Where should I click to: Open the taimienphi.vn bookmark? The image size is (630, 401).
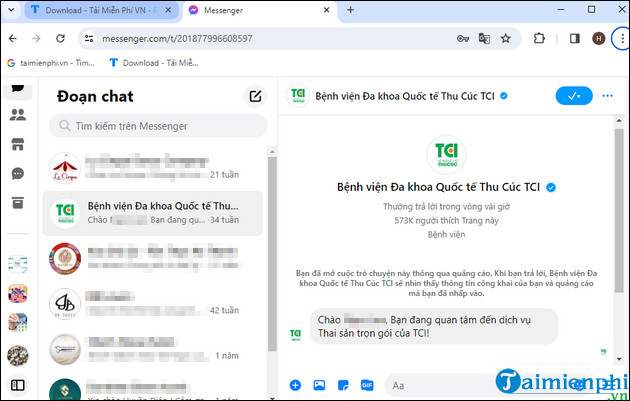coord(51,63)
